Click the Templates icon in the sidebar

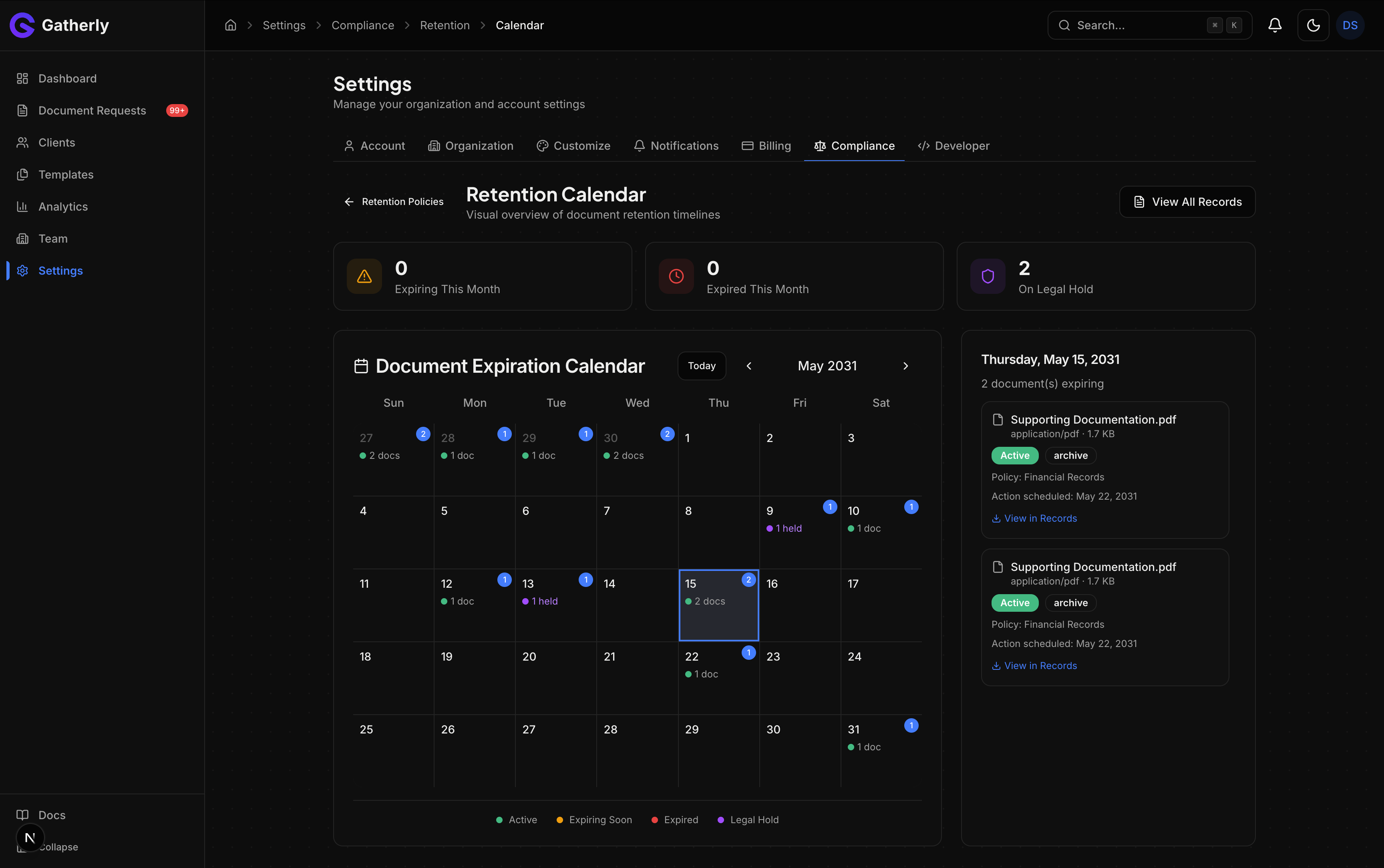pyautogui.click(x=22, y=174)
